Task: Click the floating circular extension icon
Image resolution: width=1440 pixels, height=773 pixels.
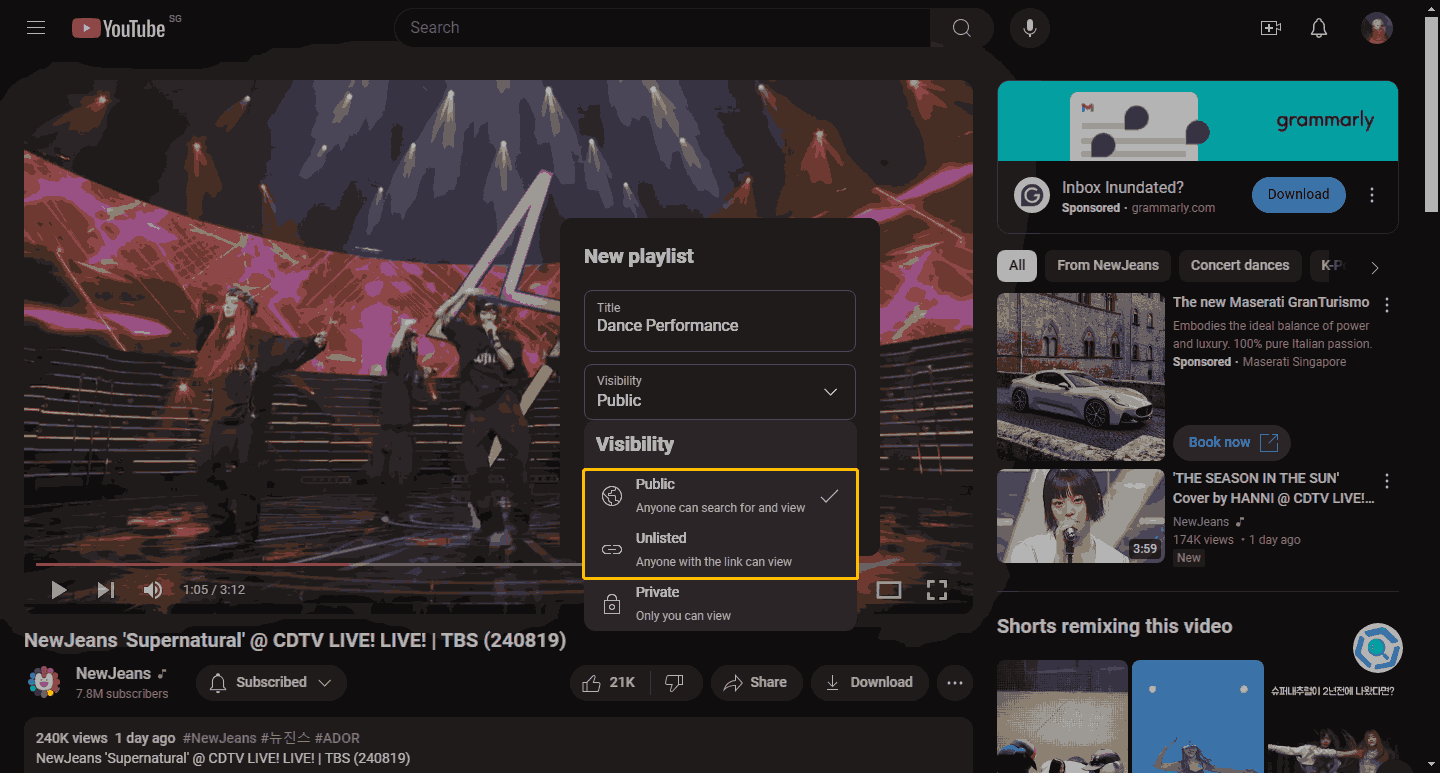Action: [1378, 648]
